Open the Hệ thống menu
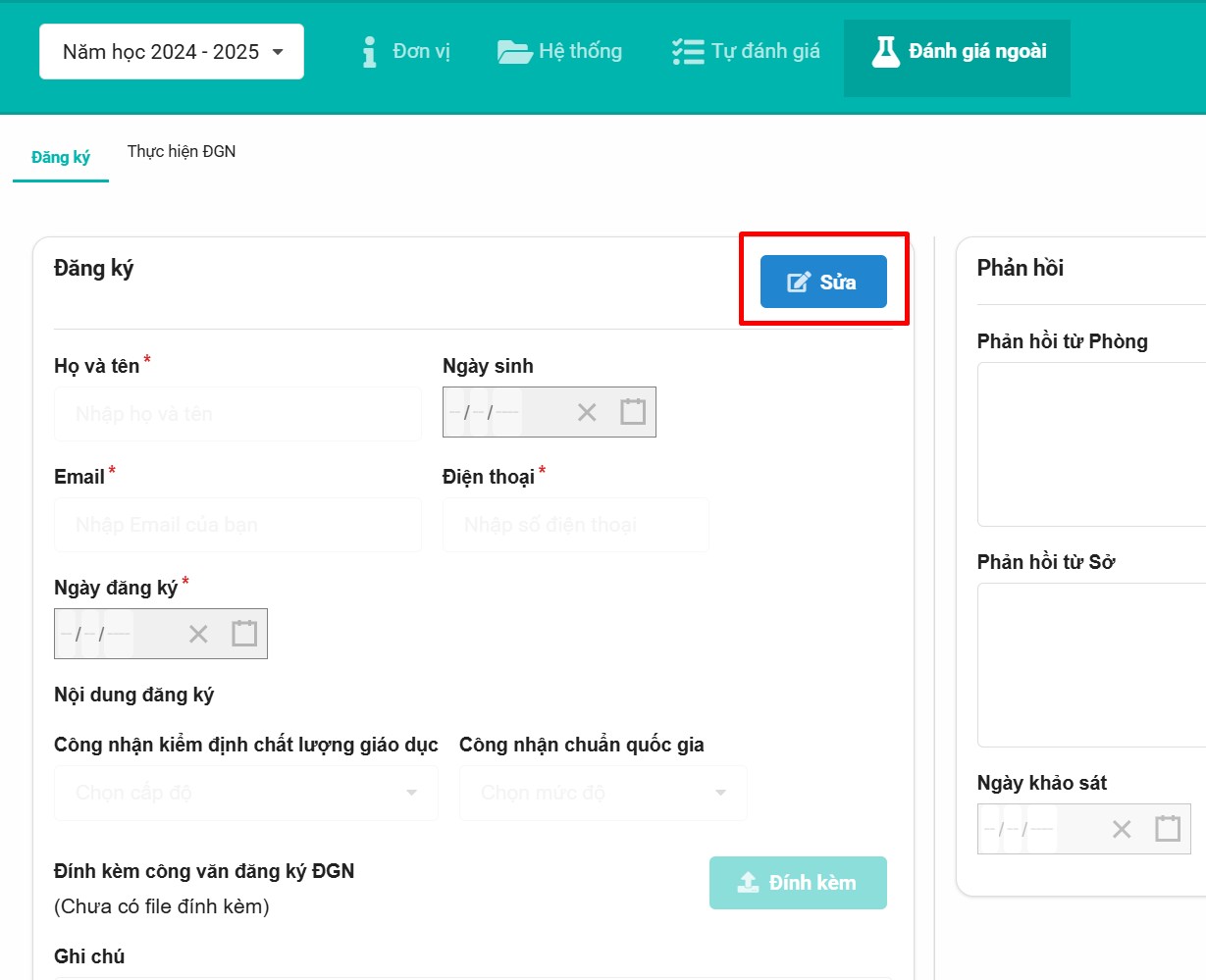This screenshot has width=1206, height=980. click(x=560, y=51)
